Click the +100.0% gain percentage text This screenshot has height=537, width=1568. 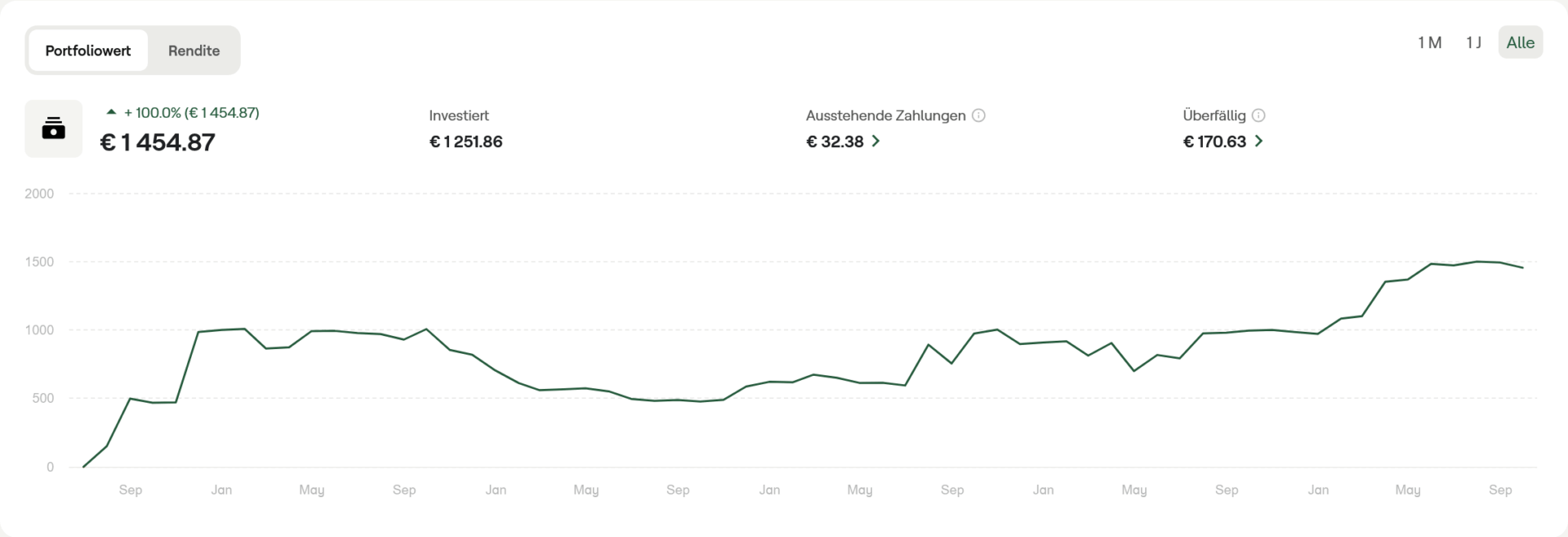pyautogui.click(x=152, y=113)
